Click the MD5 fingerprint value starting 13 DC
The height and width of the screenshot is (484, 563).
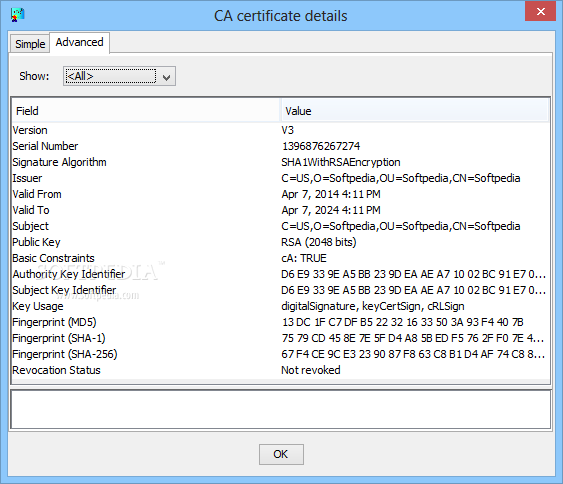pos(402,322)
